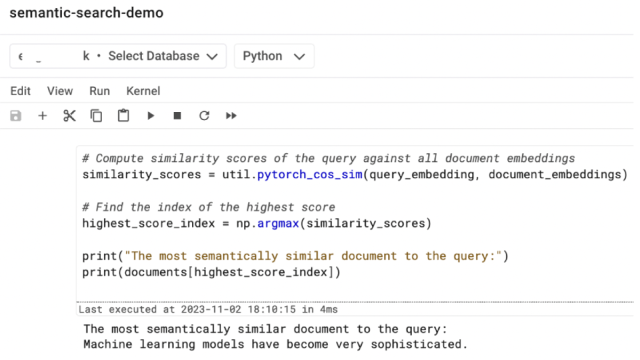Save the notebook with the floppy disk icon
The image size is (640, 360).
(x=16, y=116)
